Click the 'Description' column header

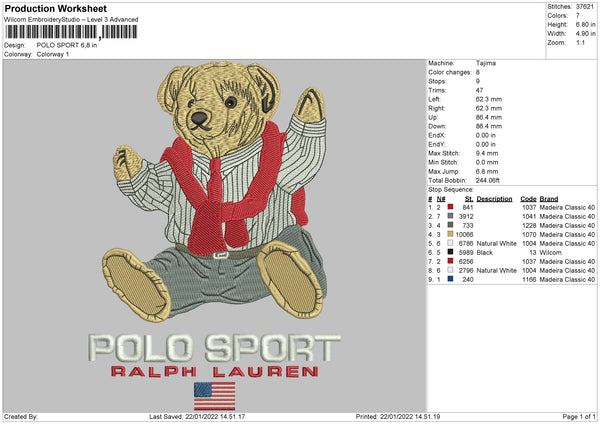494,199
